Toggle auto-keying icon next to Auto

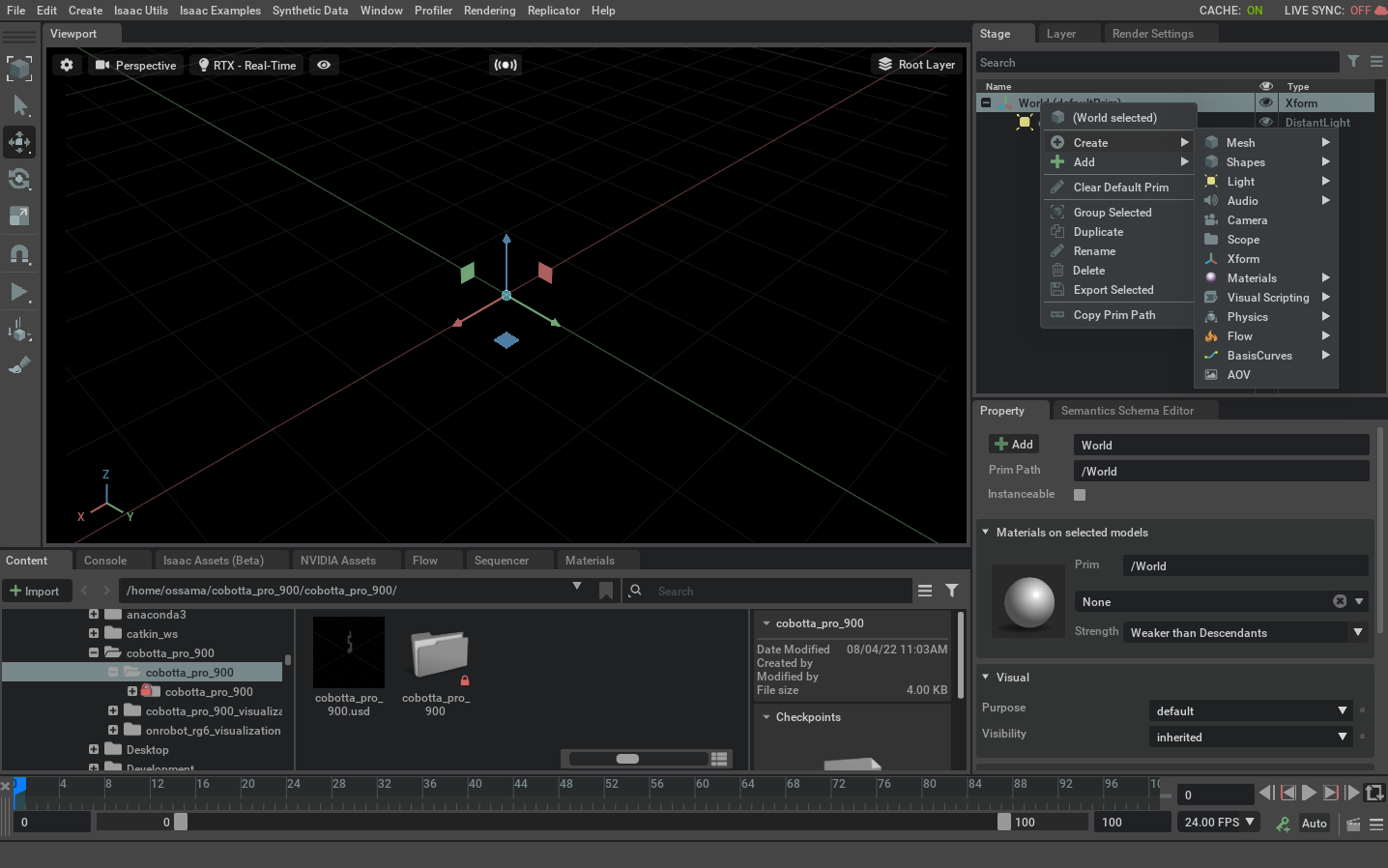click(1284, 824)
